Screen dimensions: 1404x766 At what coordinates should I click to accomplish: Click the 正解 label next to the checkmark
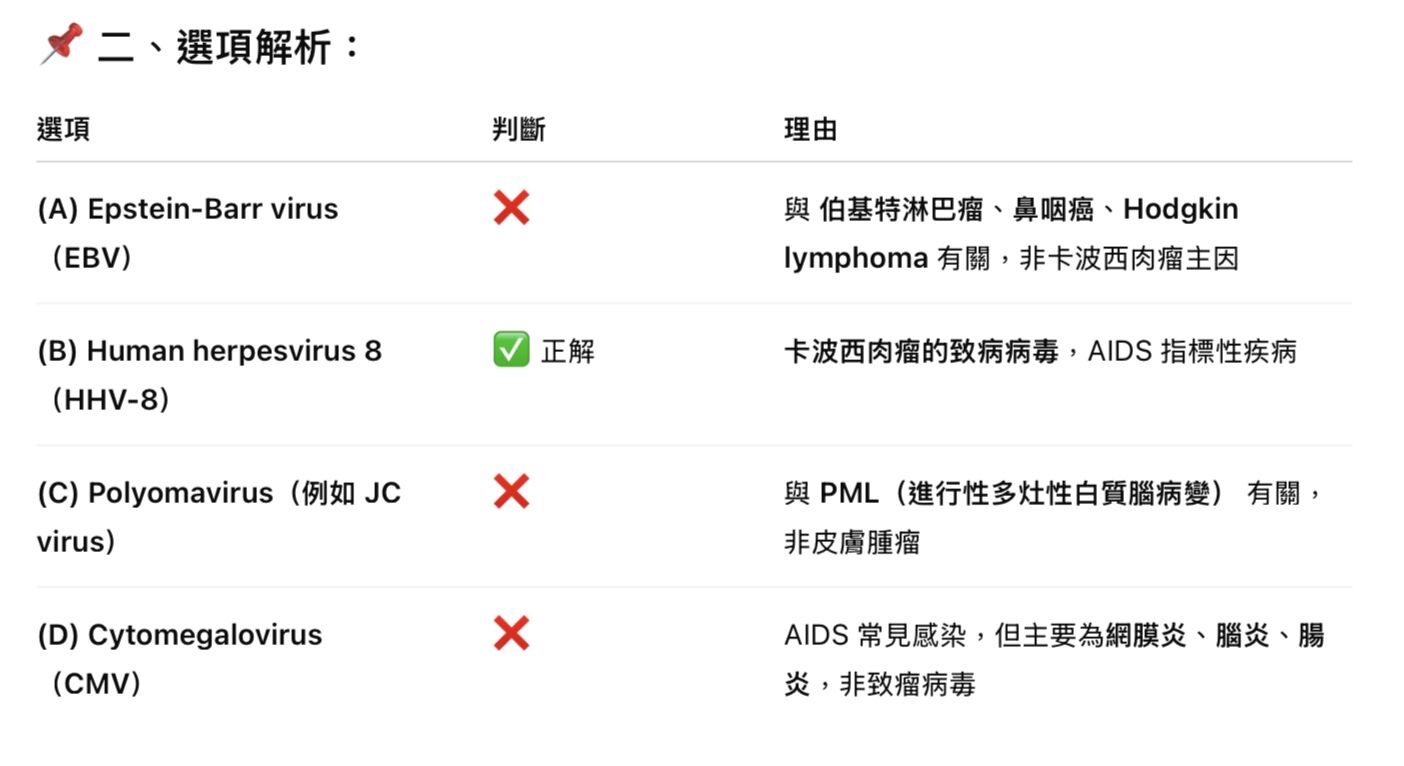(568, 351)
